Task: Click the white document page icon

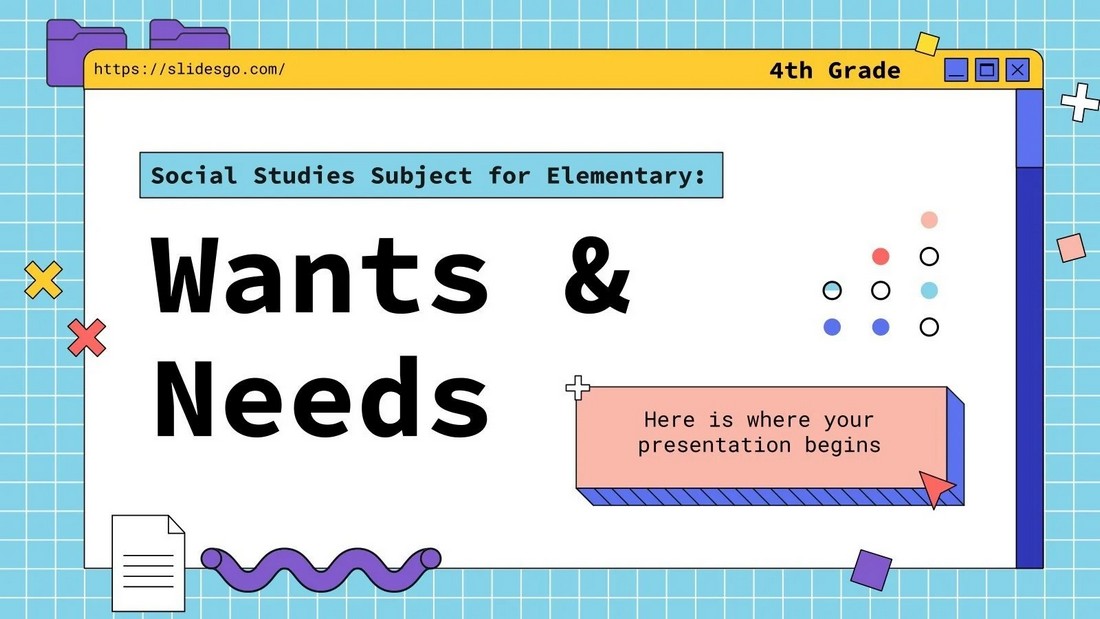Action: (x=148, y=563)
